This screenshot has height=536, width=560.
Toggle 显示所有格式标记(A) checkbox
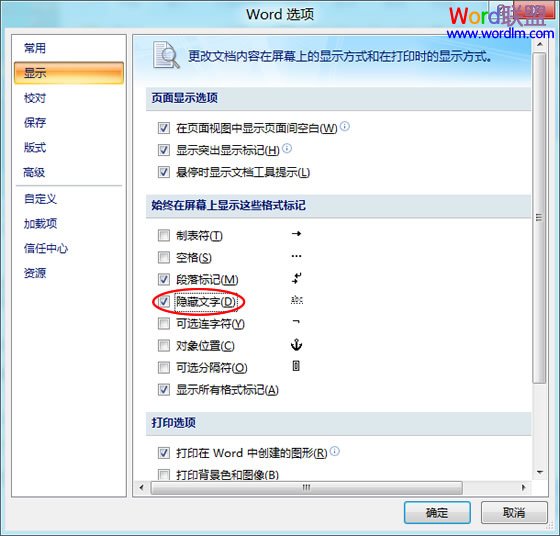click(164, 390)
